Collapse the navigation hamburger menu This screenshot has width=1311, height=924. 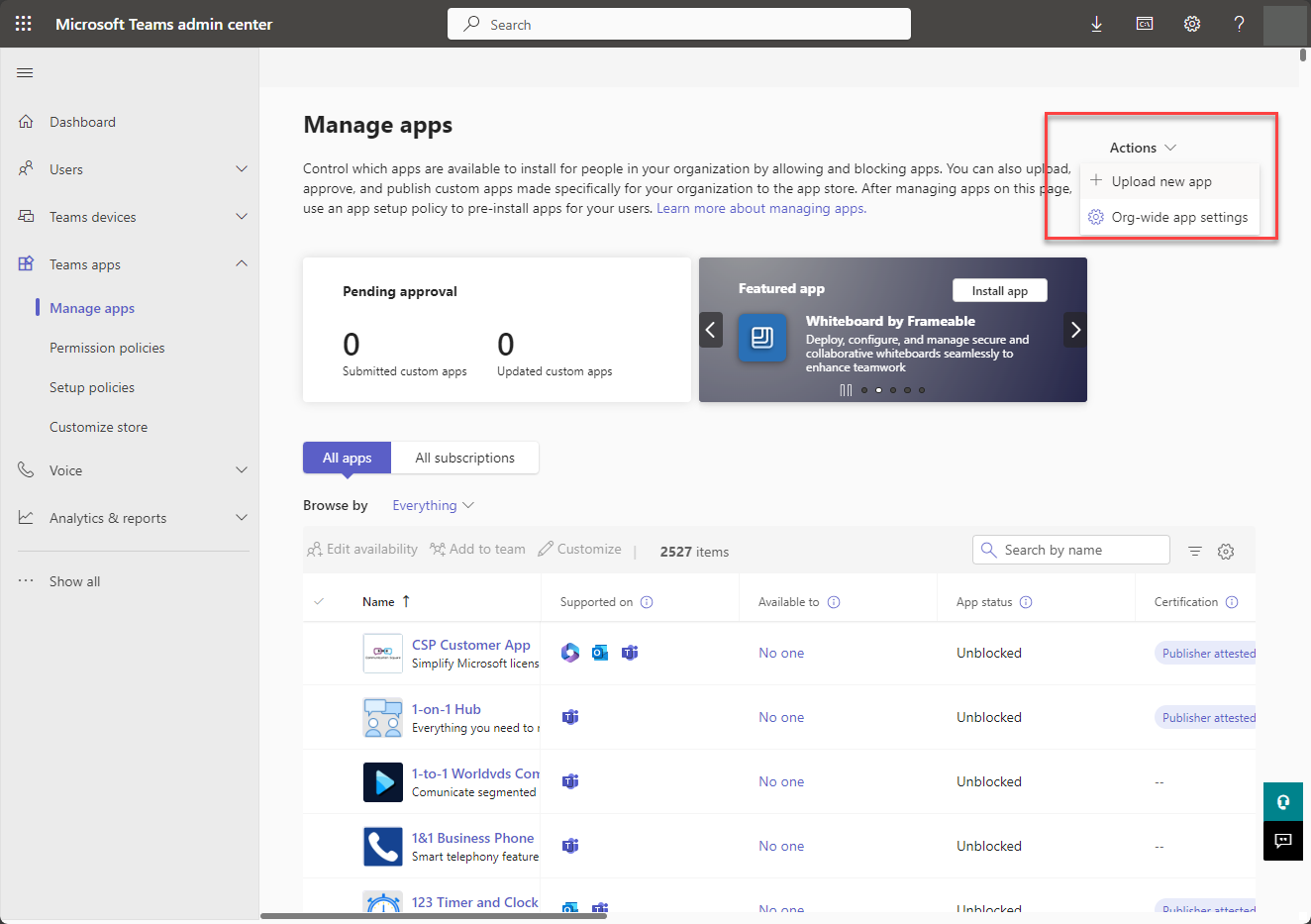click(26, 72)
